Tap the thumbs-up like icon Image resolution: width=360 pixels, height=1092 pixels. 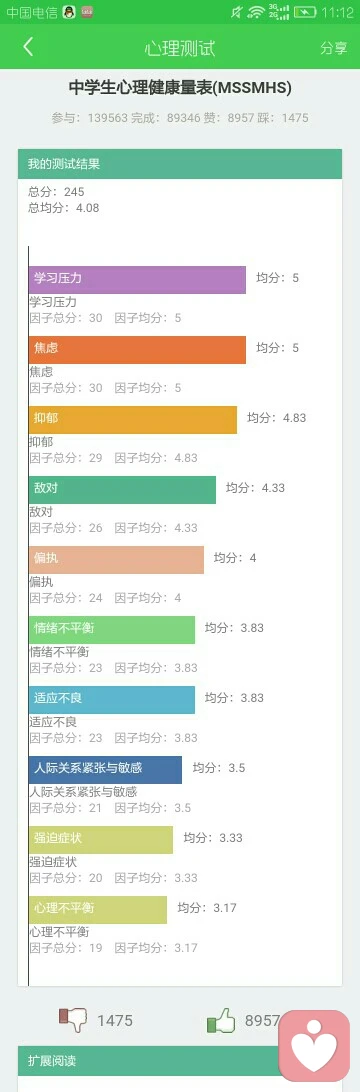pyautogui.click(x=221, y=1021)
